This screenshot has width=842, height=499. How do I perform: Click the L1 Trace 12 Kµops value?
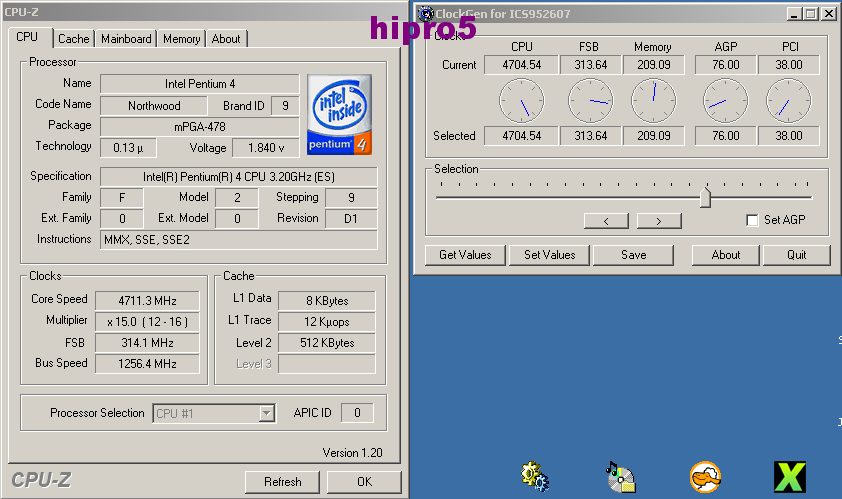[x=327, y=322]
